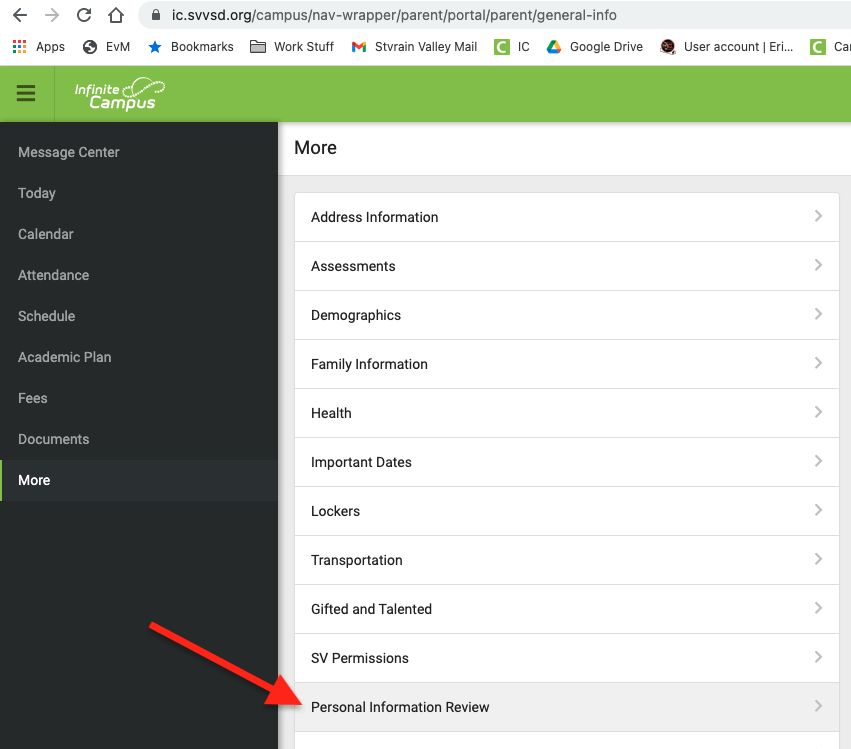Select Attendance in the sidebar

[x=54, y=275]
